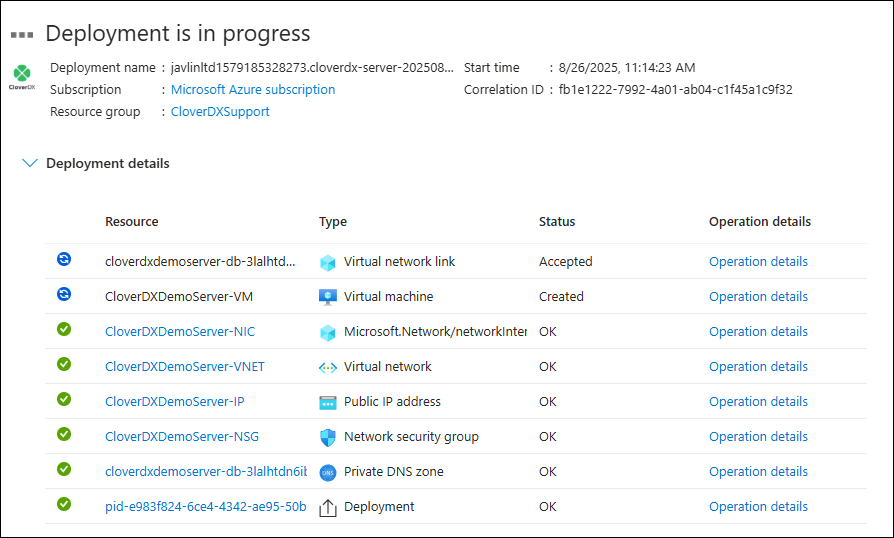Select the cloverdxdemoserver-db-3lalhtd... link resource name
Screen dimensions: 894x538
[x=200, y=262]
